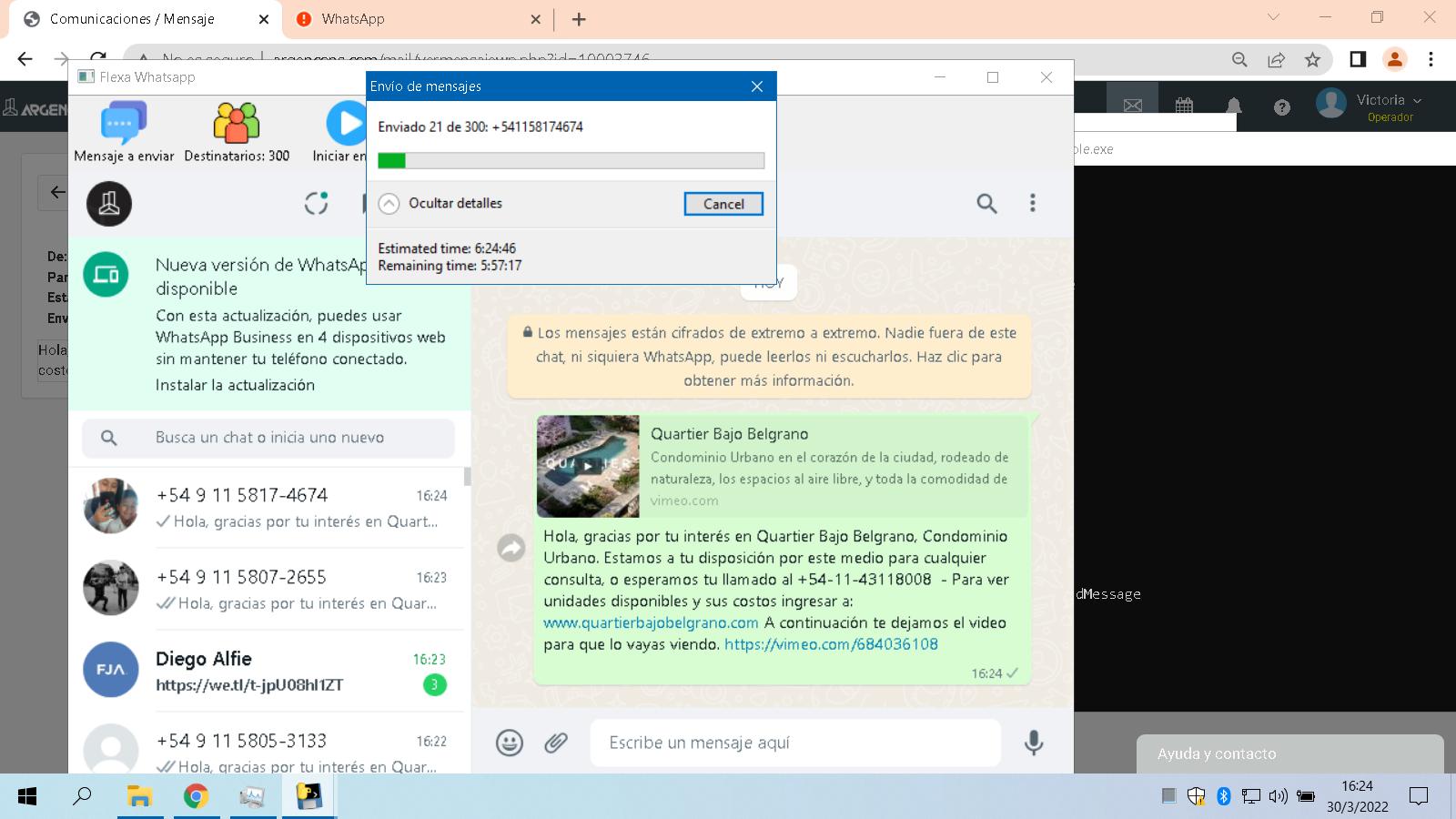The image size is (1456, 819).
Task: Open File Explorer in the taskbar
Action: click(x=138, y=796)
